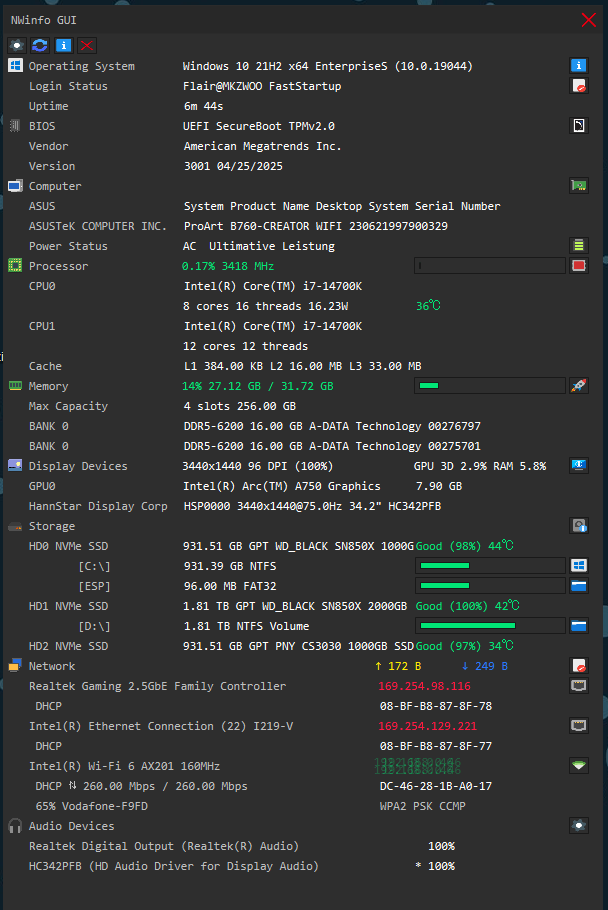The width and height of the screenshot is (608, 910).
Task: Open the toolbar About info icon
Action: [x=63, y=45]
